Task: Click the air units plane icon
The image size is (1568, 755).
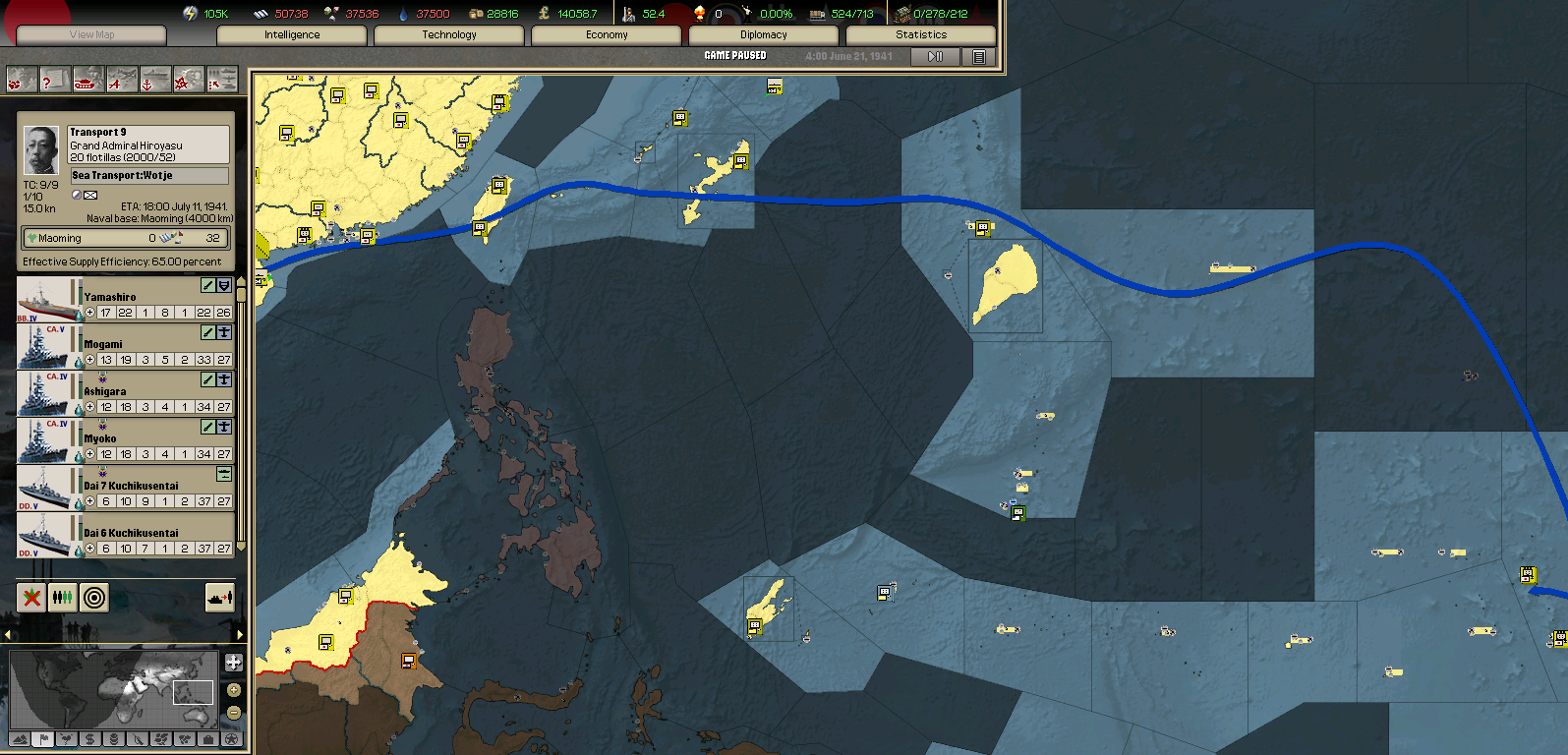Action: click(x=122, y=81)
